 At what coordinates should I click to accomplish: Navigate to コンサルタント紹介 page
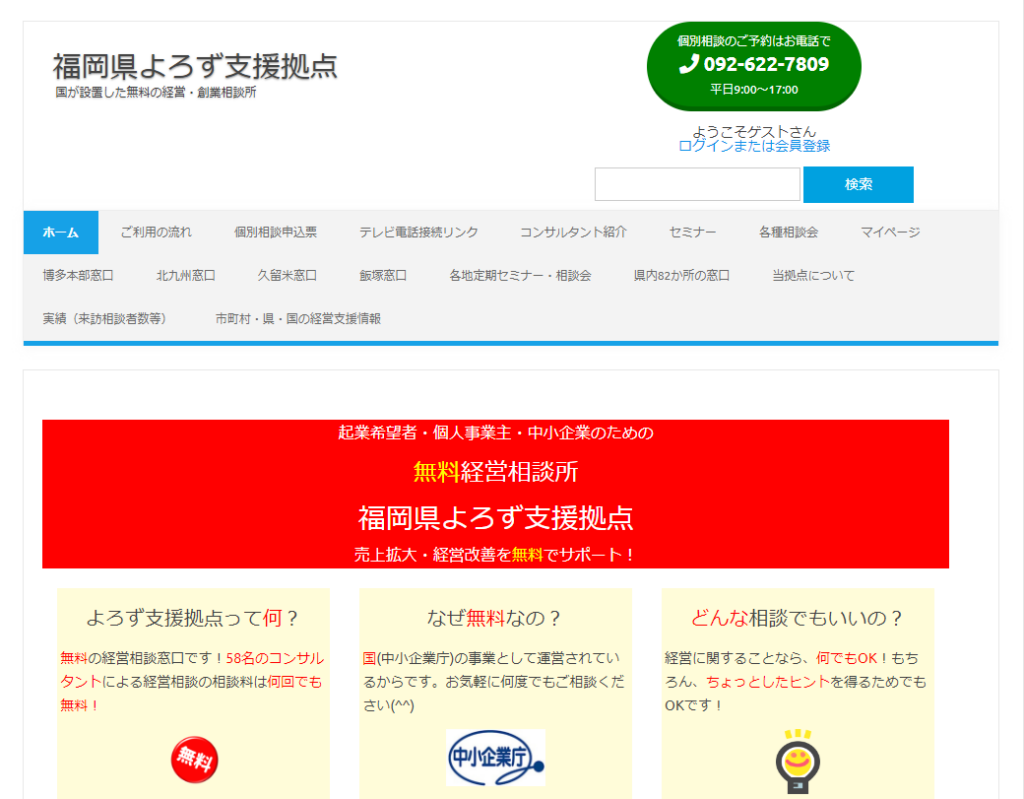pyautogui.click(x=573, y=232)
